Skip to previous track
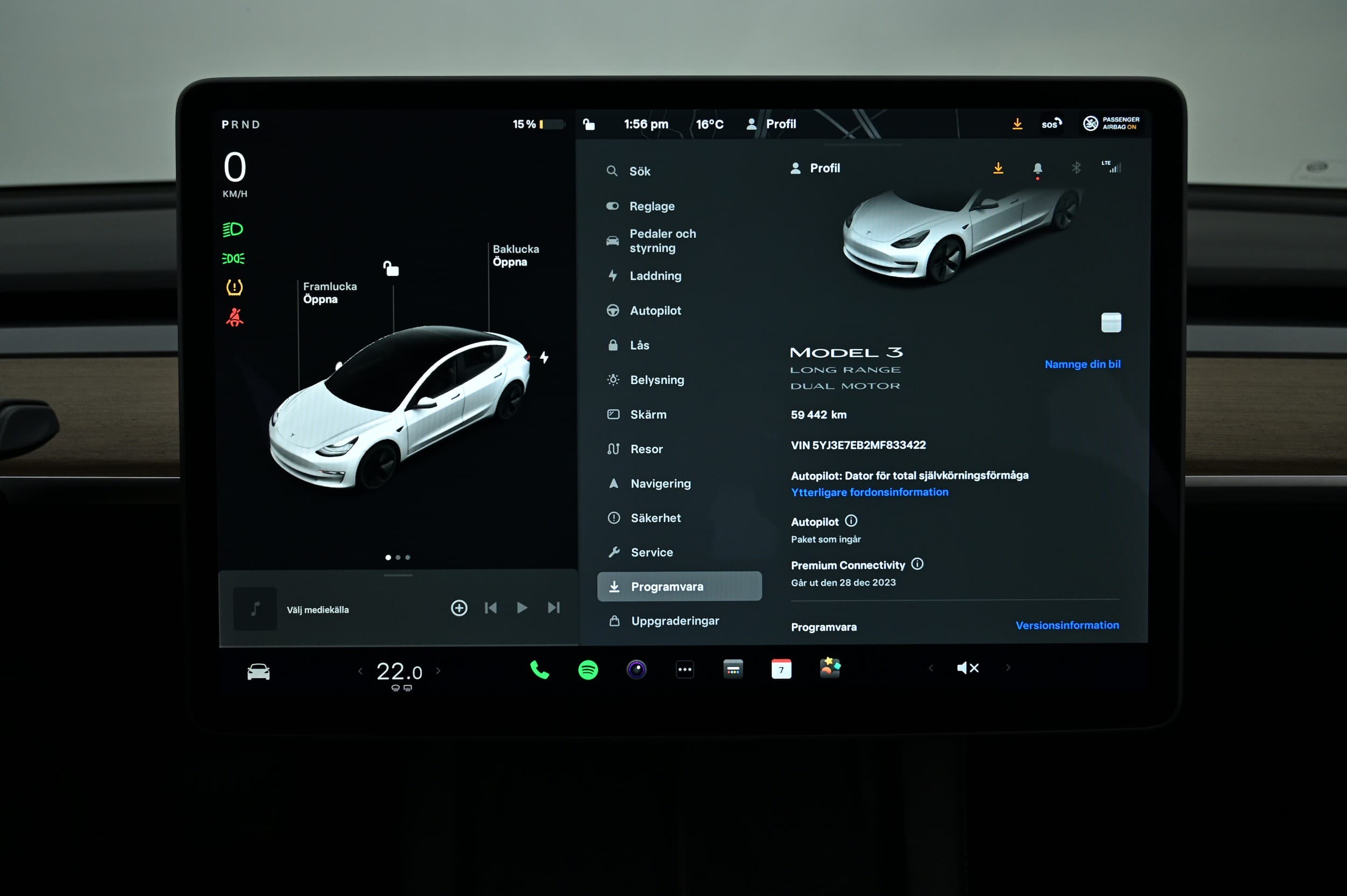The width and height of the screenshot is (1347, 896). (490, 607)
